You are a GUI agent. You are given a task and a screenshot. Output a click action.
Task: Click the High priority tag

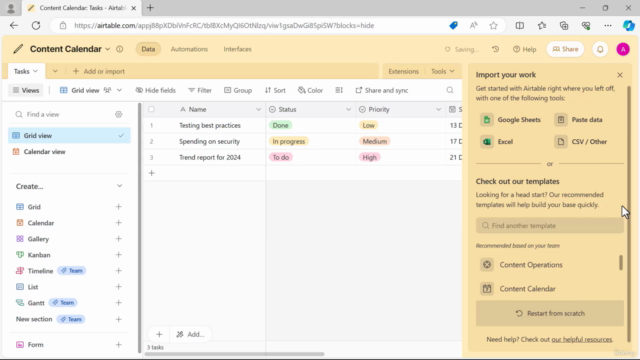(369, 157)
